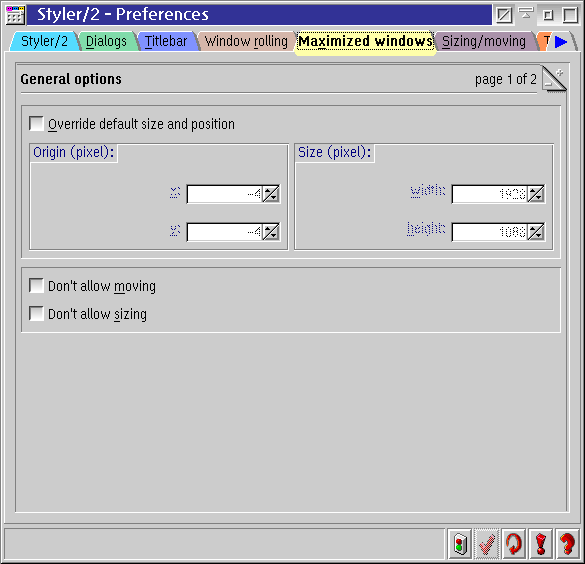This screenshot has height=564, width=585.
Task: Switch to the Titlebar tab
Action: click(x=166, y=41)
